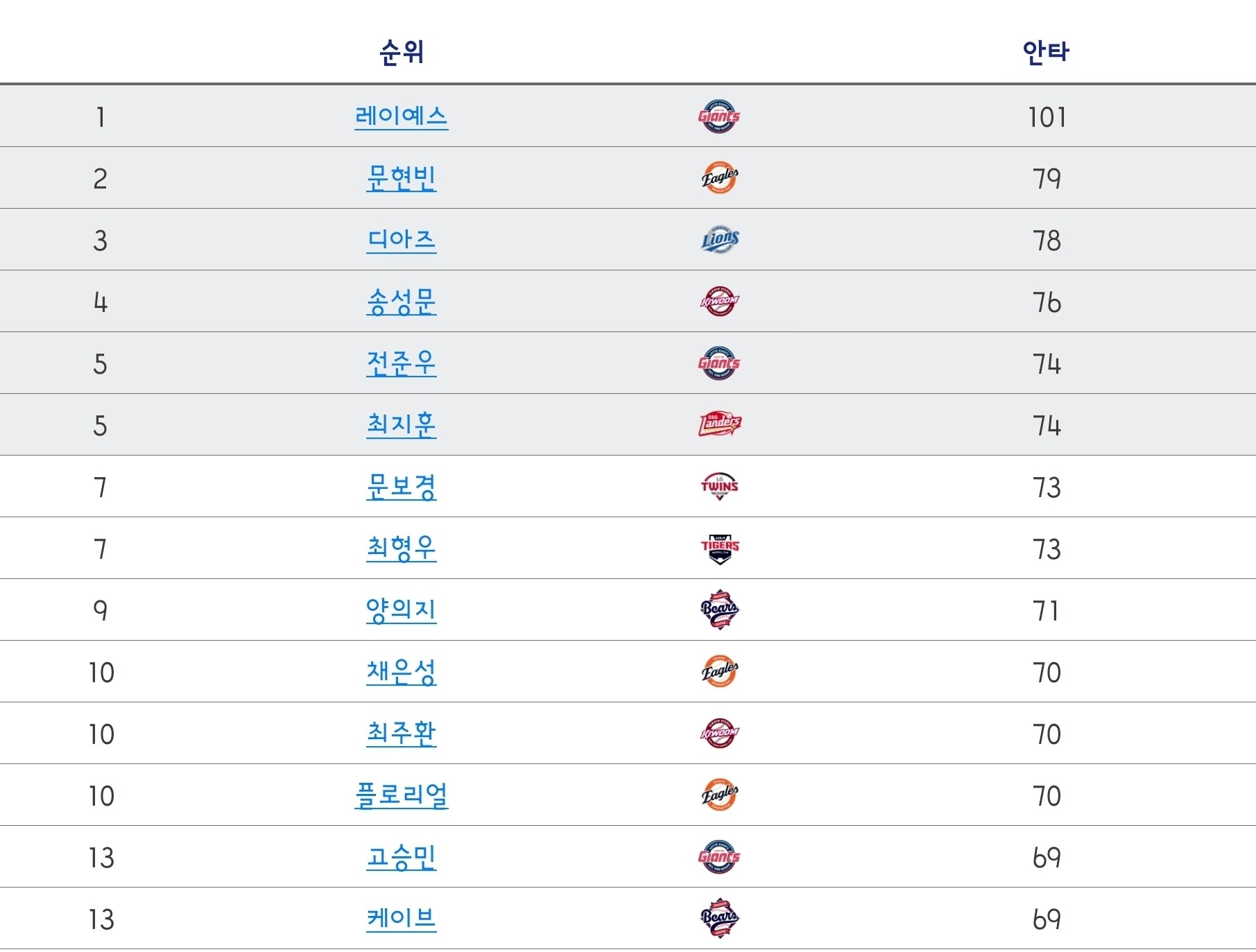Click the Kiwoom logo next to 송성문
Image resolution: width=1256 pixels, height=952 pixels.
(719, 302)
